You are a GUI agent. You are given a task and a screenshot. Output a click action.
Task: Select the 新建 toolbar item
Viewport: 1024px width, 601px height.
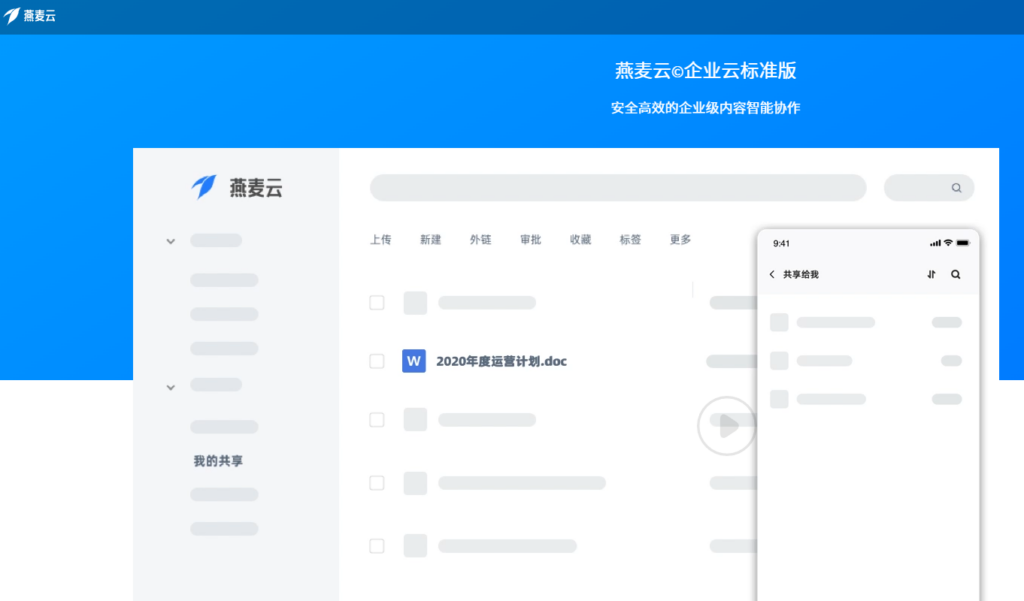tap(430, 240)
